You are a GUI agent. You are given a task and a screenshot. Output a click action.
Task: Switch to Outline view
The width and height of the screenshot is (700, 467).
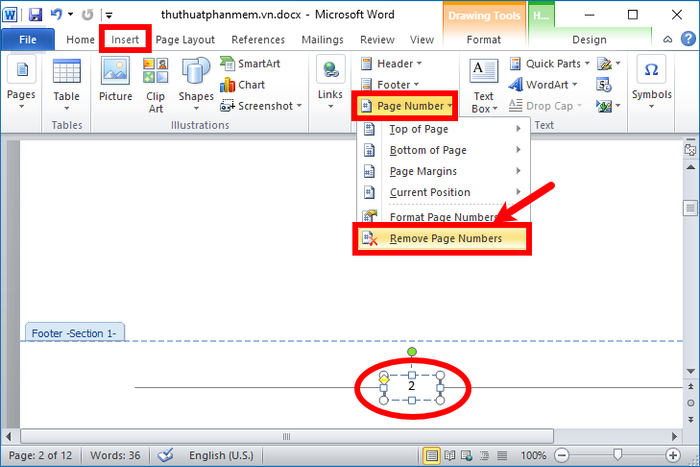(484, 455)
